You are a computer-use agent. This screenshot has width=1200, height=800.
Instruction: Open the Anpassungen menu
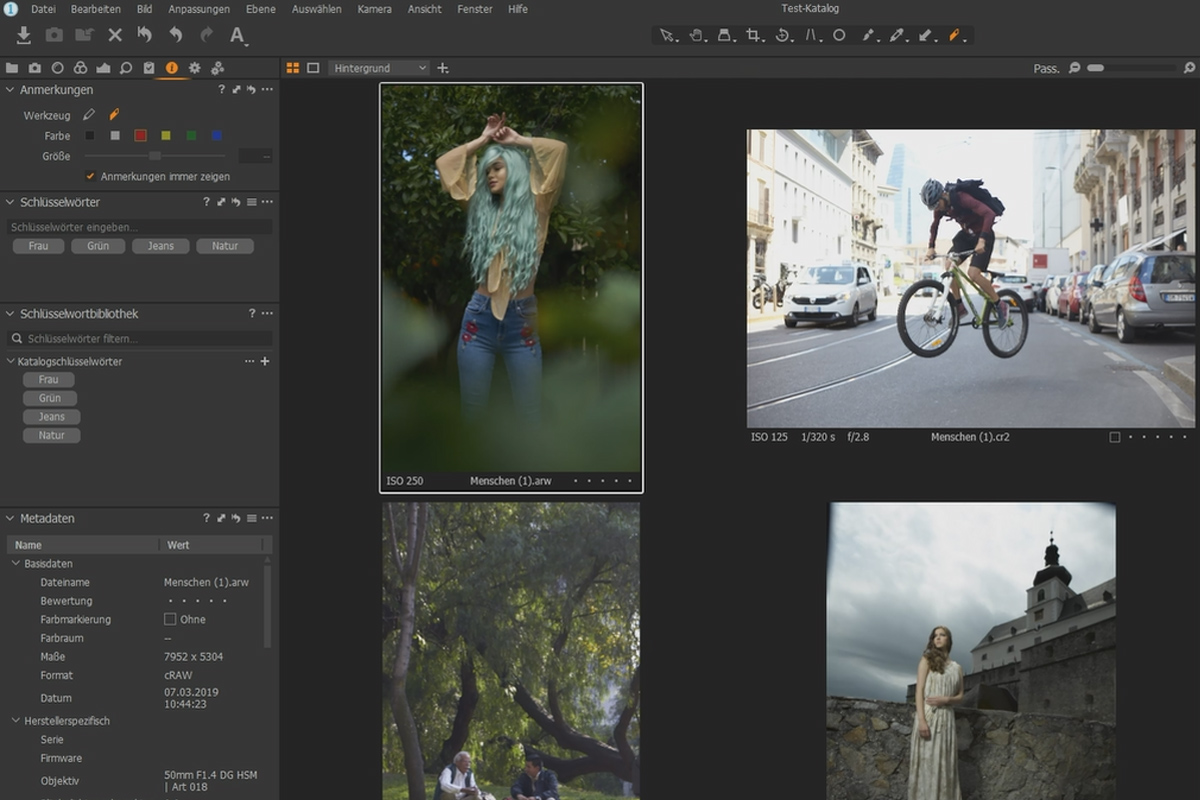[199, 9]
